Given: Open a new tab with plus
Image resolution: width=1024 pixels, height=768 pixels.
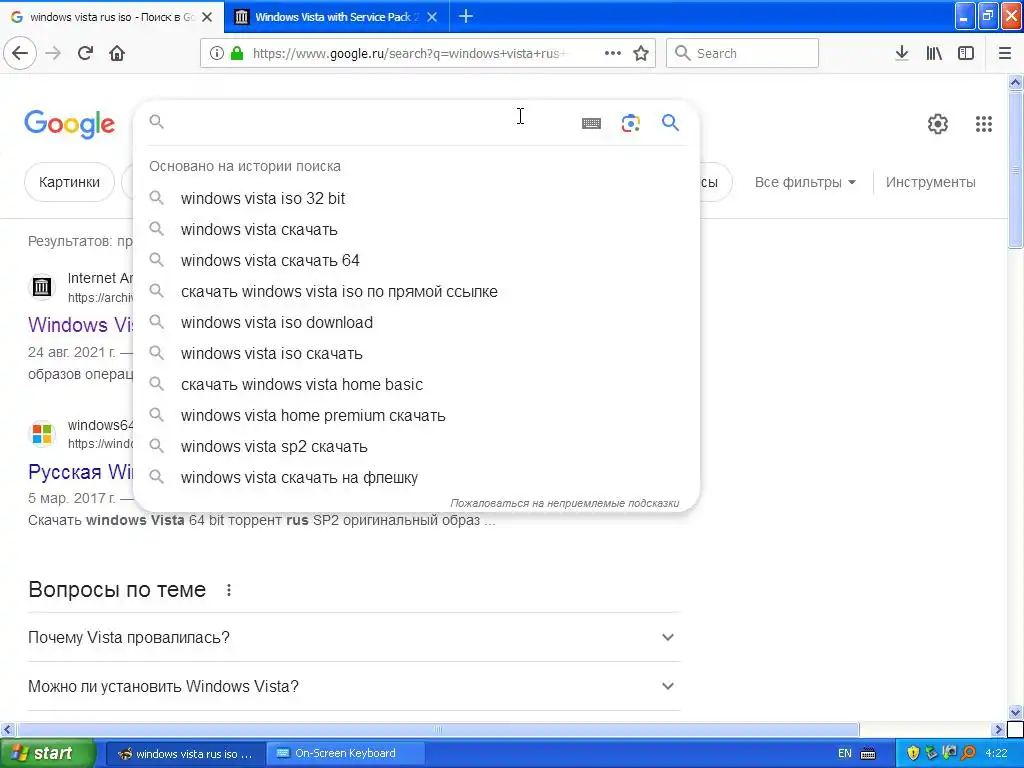Looking at the screenshot, I should [x=466, y=16].
